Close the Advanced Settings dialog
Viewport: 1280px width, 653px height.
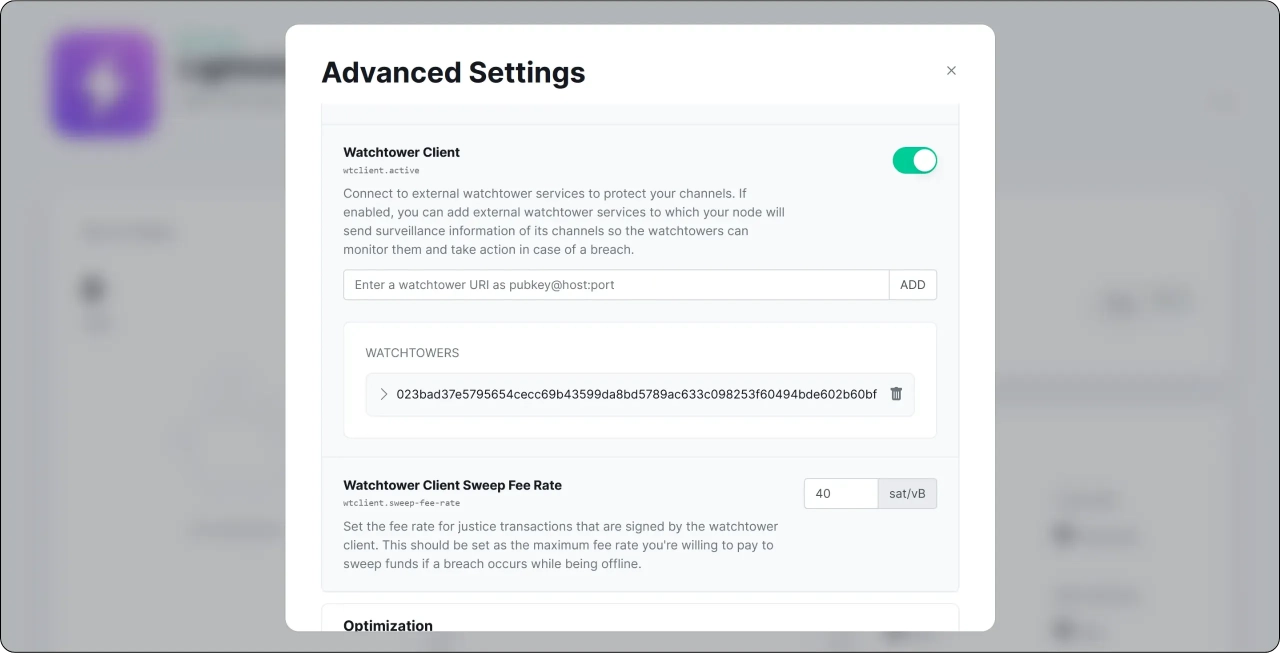coord(951,70)
